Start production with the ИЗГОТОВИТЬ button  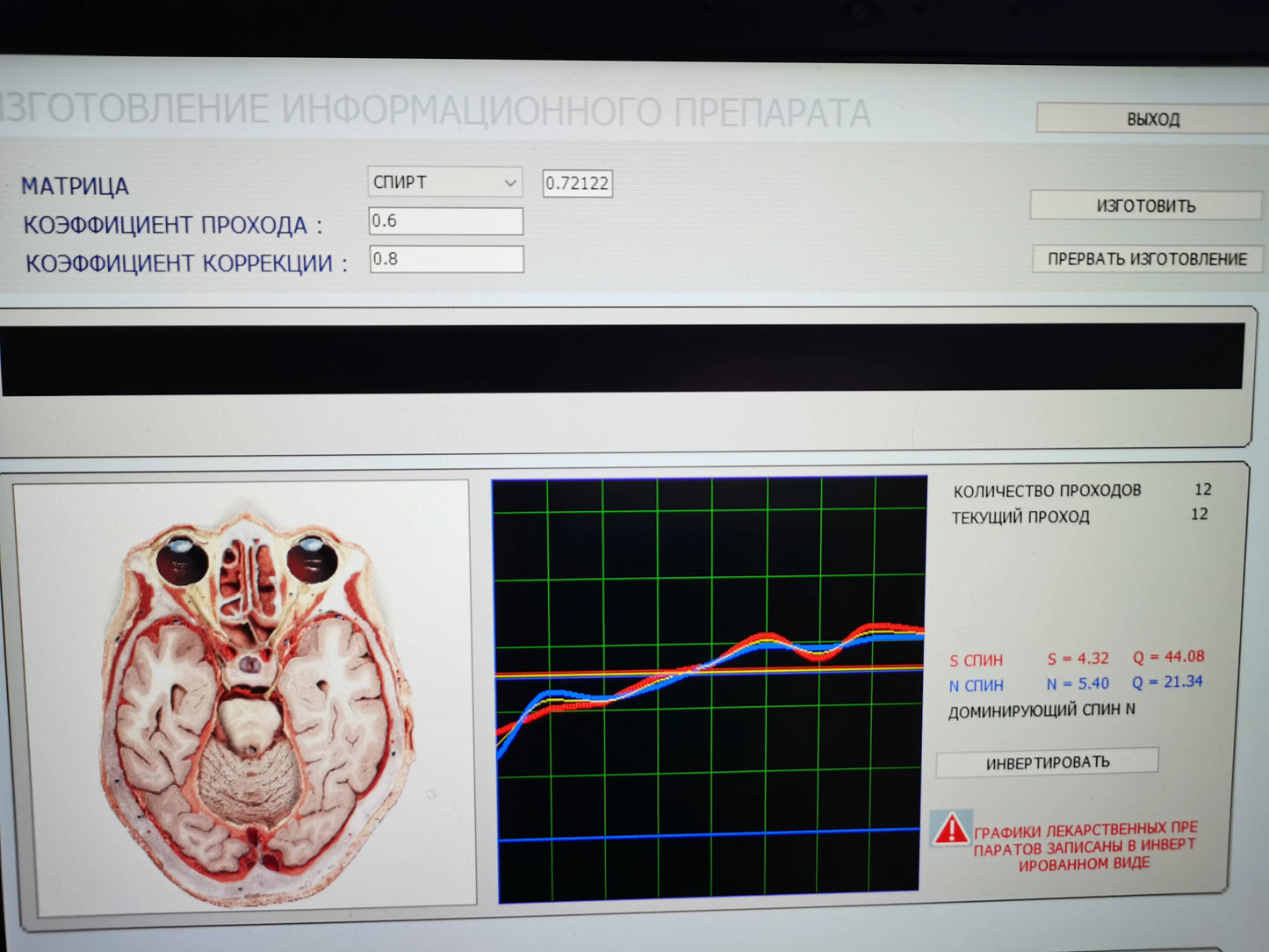pos(1145,206)
